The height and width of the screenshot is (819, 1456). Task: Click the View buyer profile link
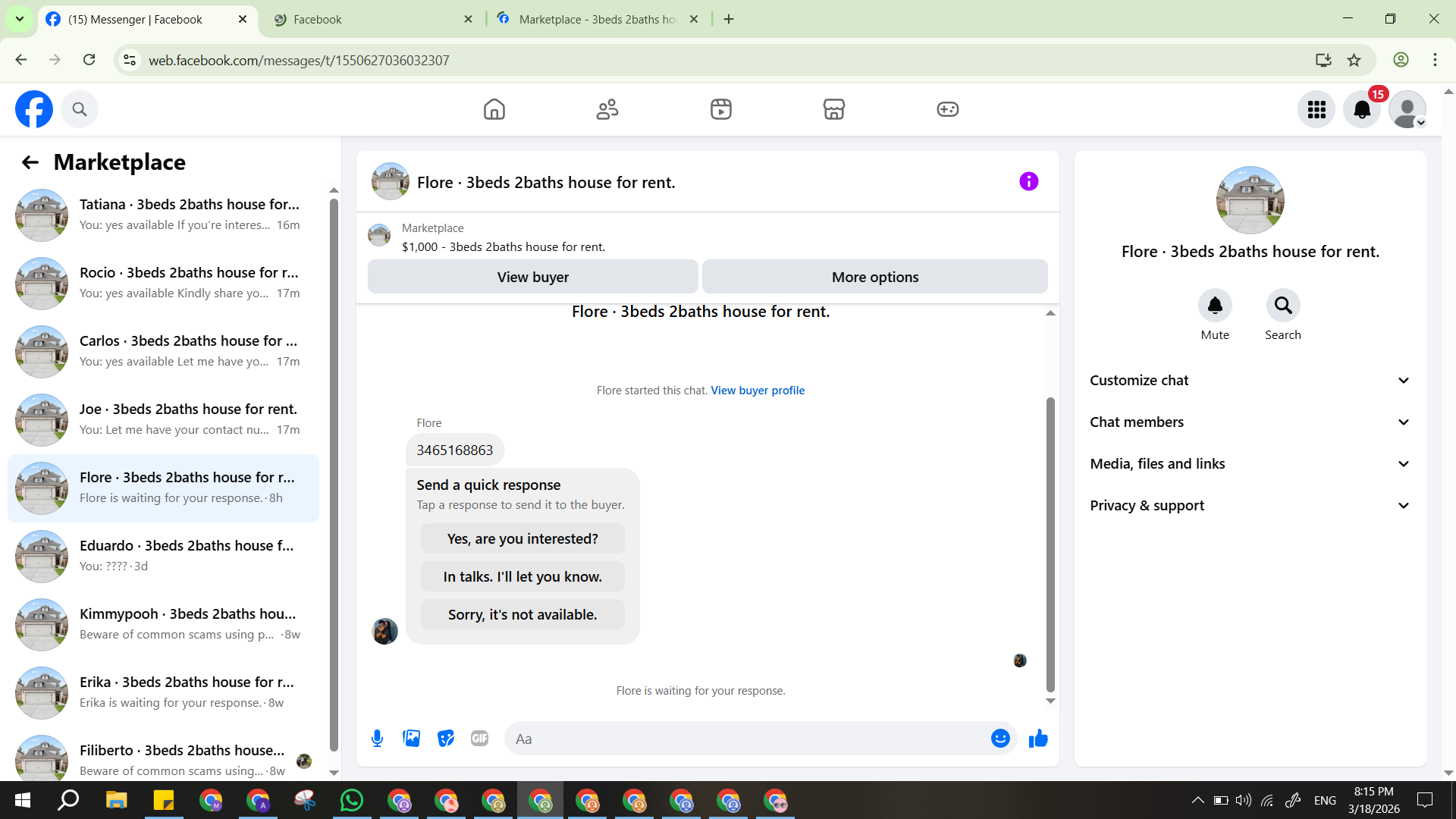[758, 391]
